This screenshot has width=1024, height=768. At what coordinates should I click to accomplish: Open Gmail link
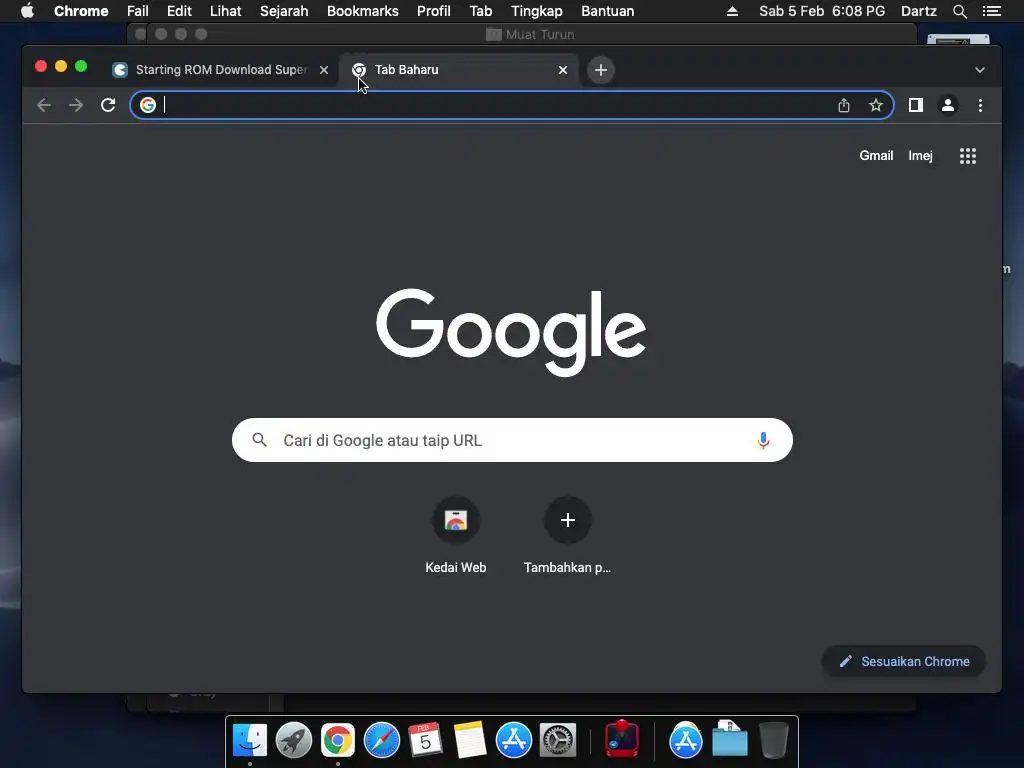click(876, 155)
